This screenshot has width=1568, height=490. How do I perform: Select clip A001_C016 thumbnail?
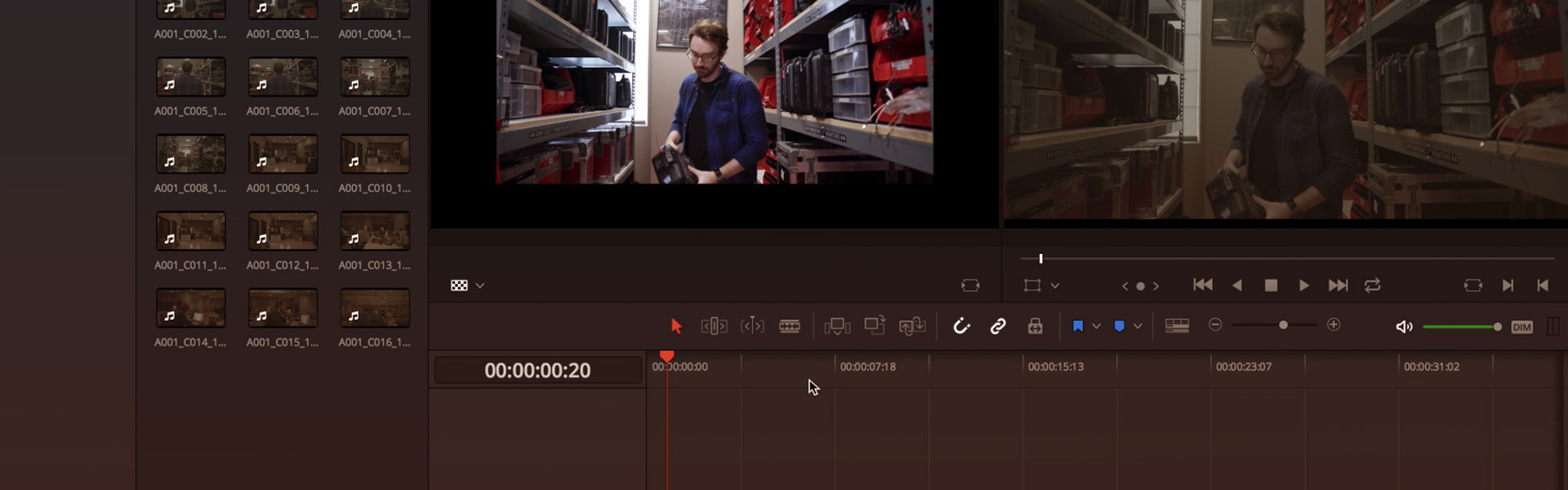coord(376,308)
